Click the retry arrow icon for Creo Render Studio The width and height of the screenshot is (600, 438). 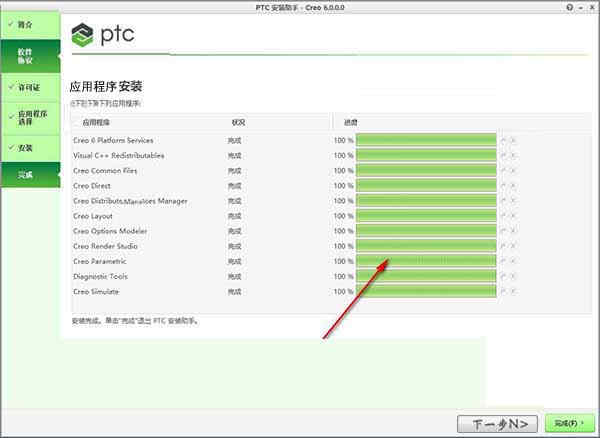click(x=504, y=246)
